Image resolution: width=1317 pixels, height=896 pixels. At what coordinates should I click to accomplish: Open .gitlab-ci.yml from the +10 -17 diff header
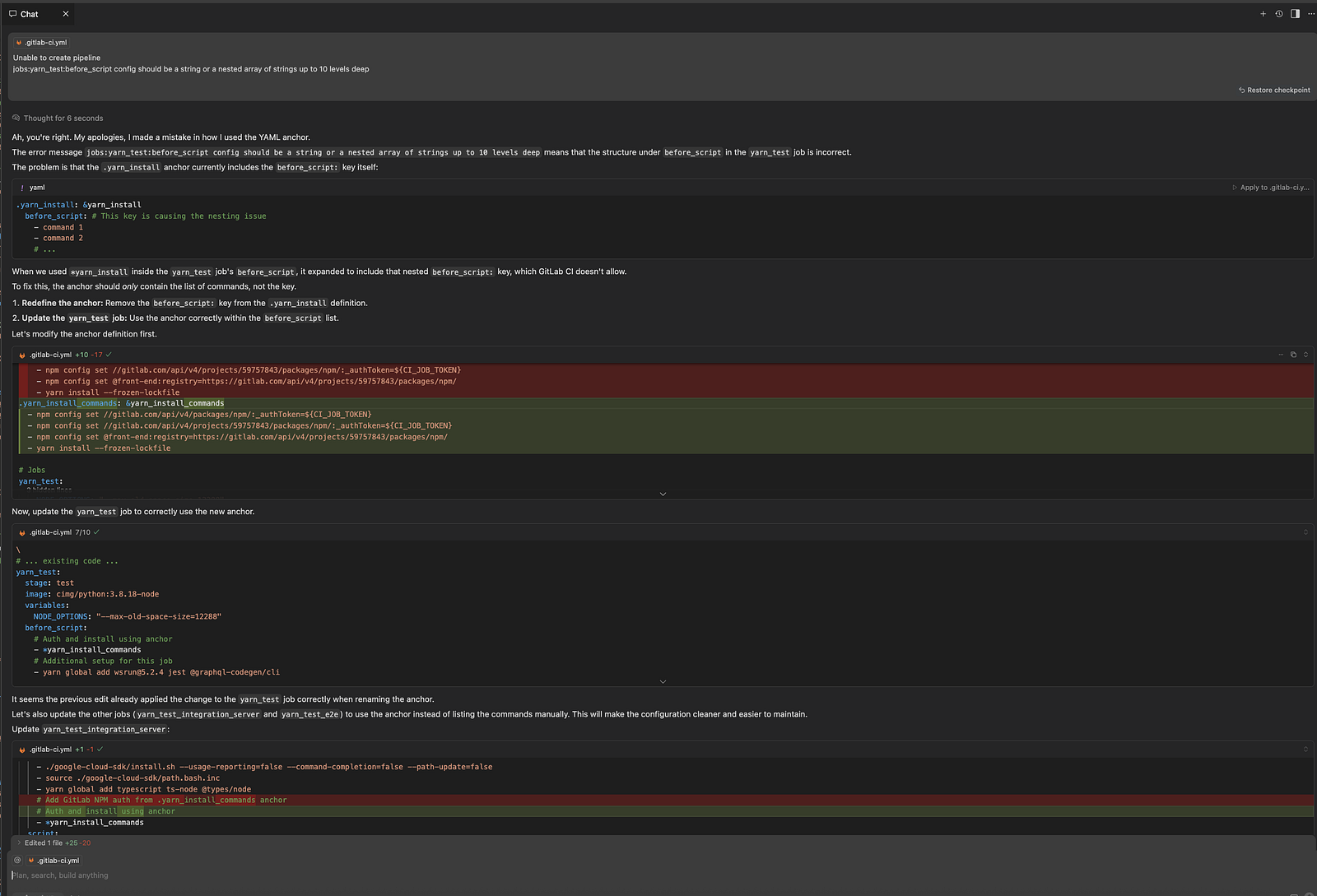(x=50, y=355)
